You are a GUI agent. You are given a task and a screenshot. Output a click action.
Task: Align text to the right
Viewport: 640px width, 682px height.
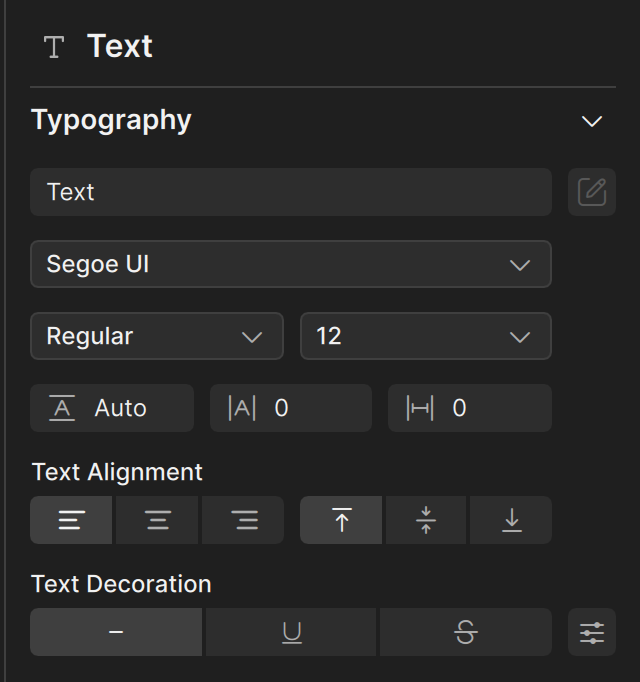click(243, 520)
